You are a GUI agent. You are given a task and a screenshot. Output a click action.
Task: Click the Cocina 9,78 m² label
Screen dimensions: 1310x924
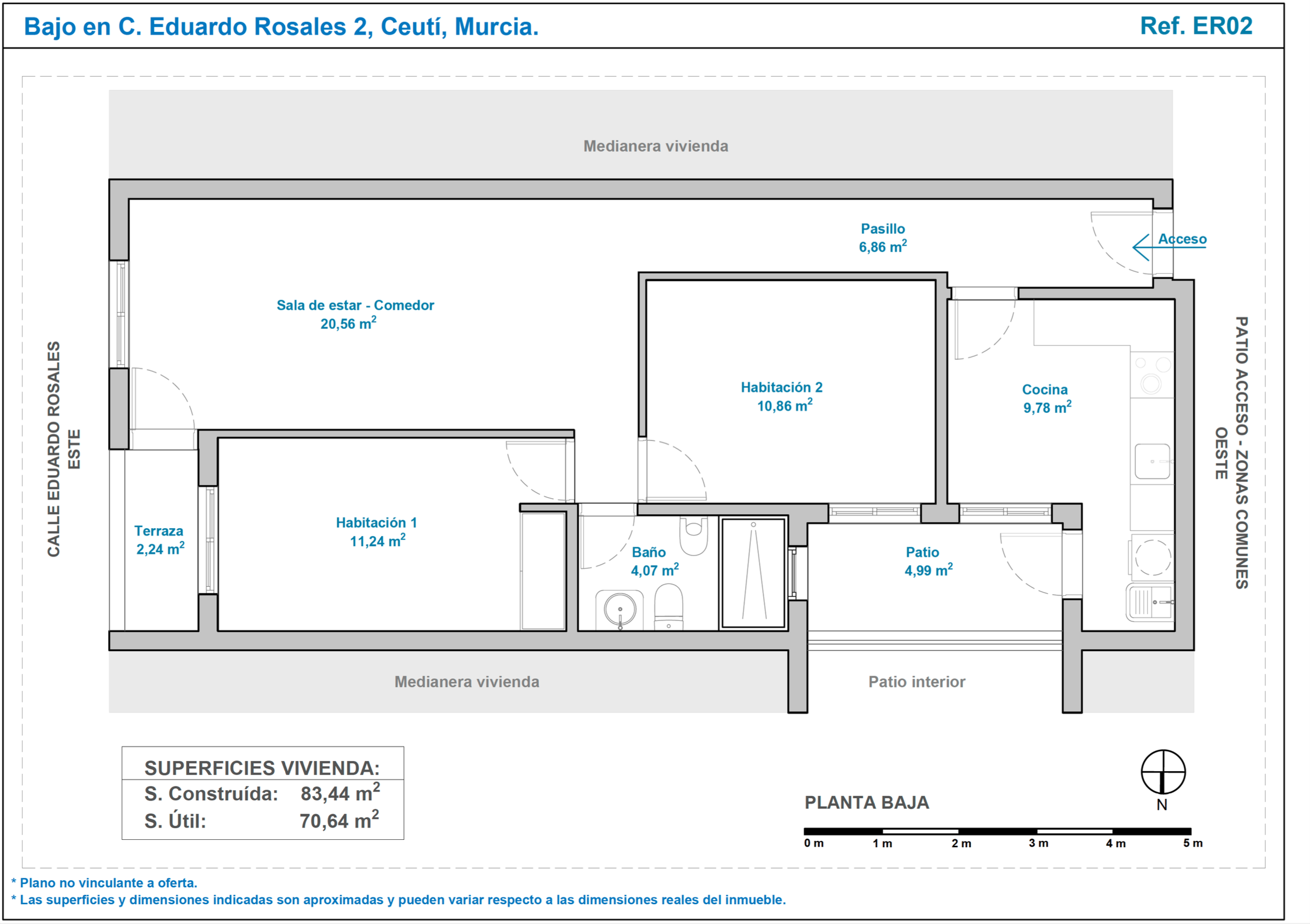pyautogui.click(x=1045, y=399)
